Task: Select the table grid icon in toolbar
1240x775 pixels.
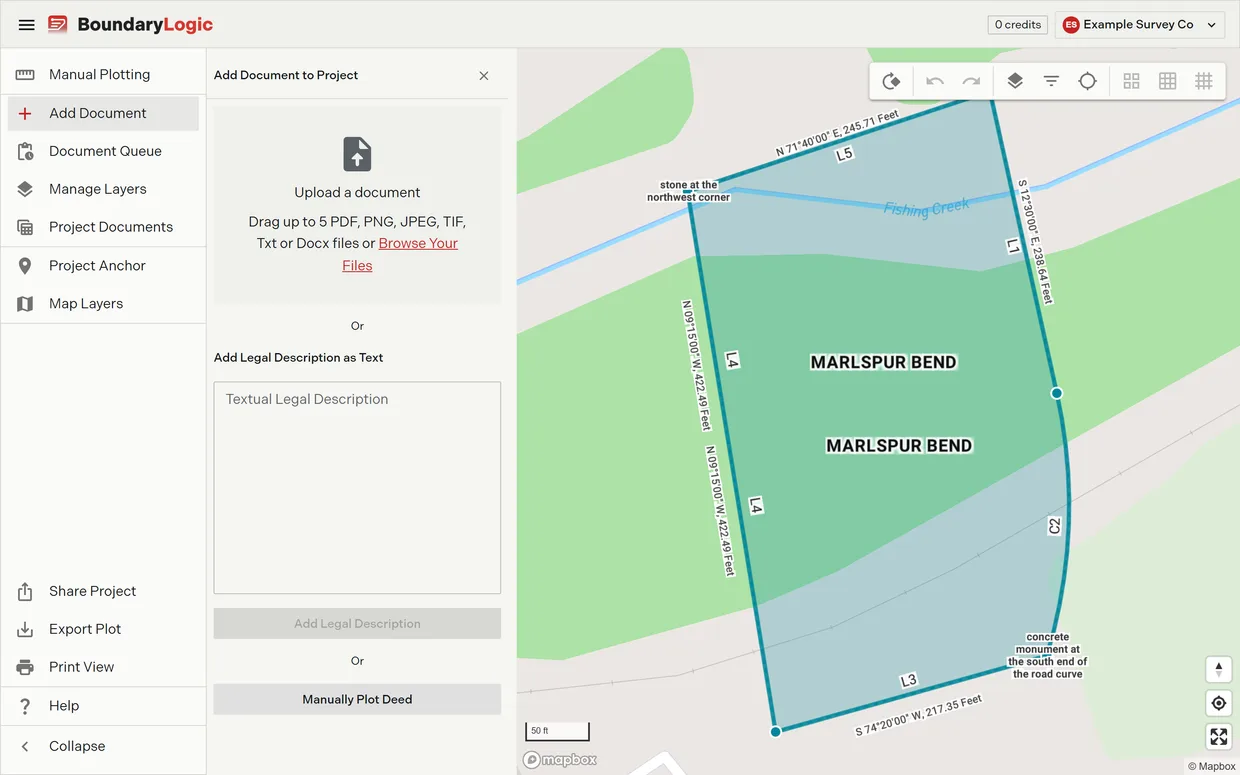Action: pos(1167,82)
